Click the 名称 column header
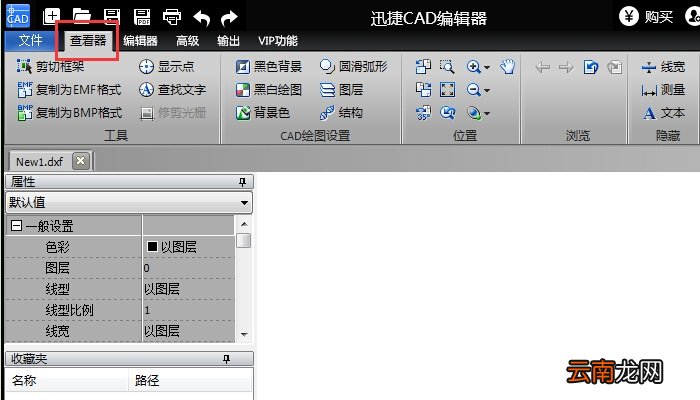700x400 pixels. (x=67, y=381)
